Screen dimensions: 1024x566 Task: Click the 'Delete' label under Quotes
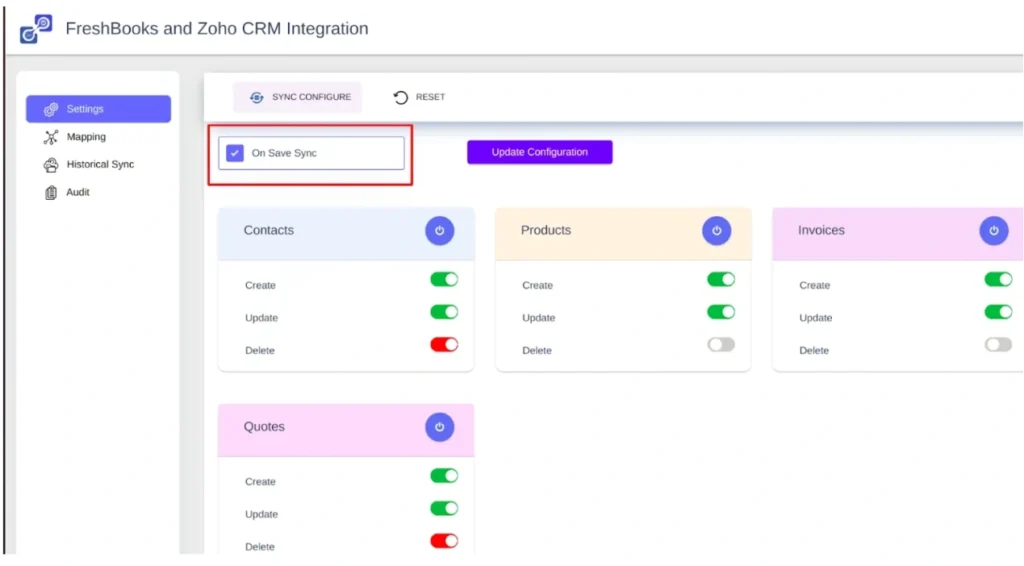[x=260, y=547]
